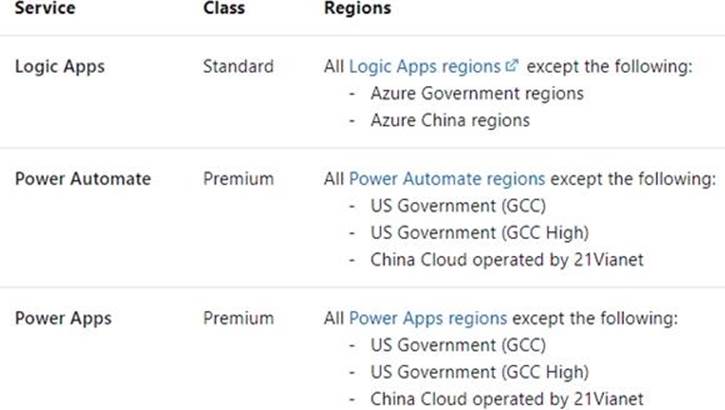
Task: Select the Power Apps service name
Action: click(63, 319)
